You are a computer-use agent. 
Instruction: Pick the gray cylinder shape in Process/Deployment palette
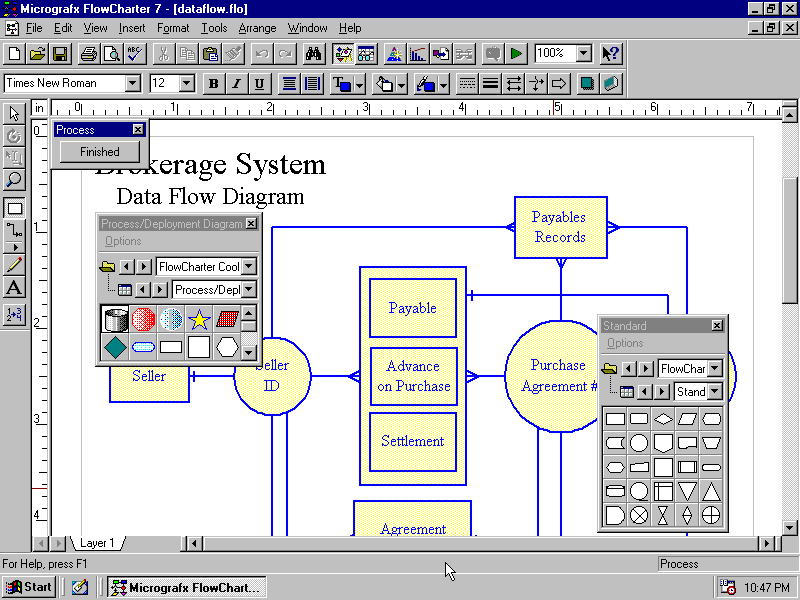pyautogui.click(x=115, y=319)
